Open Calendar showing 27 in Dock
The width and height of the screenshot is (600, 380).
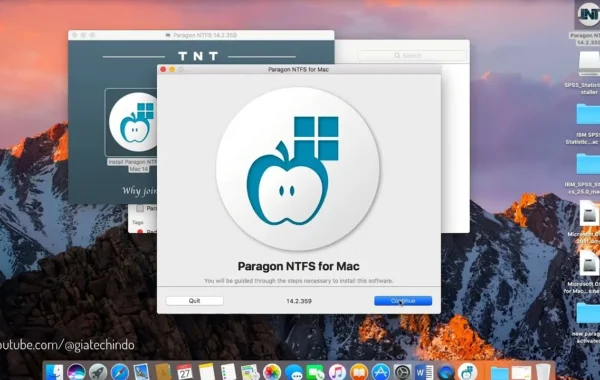coord(185,372)
